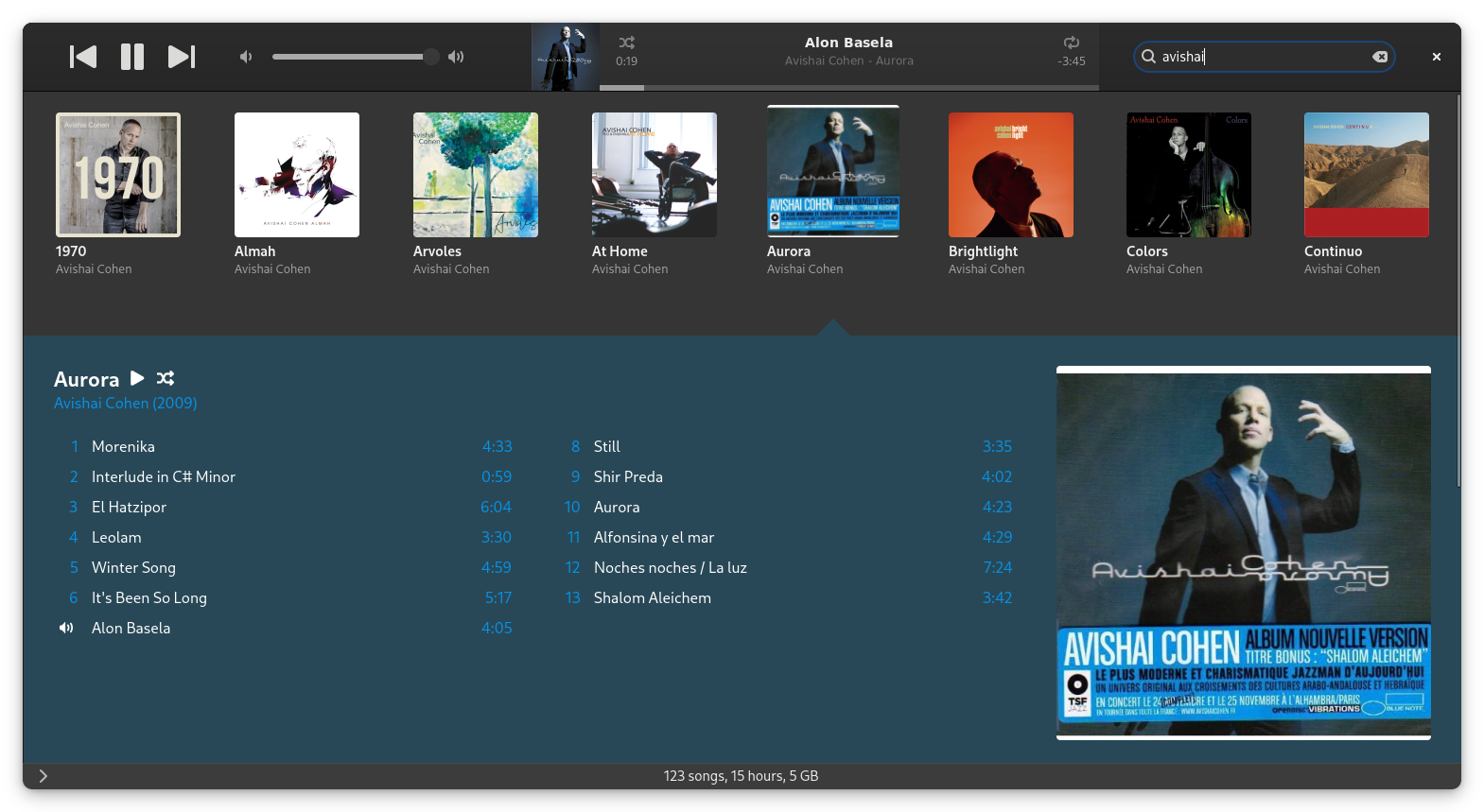
Task: Click the 1970 album title text
Action: pos(71,251)
